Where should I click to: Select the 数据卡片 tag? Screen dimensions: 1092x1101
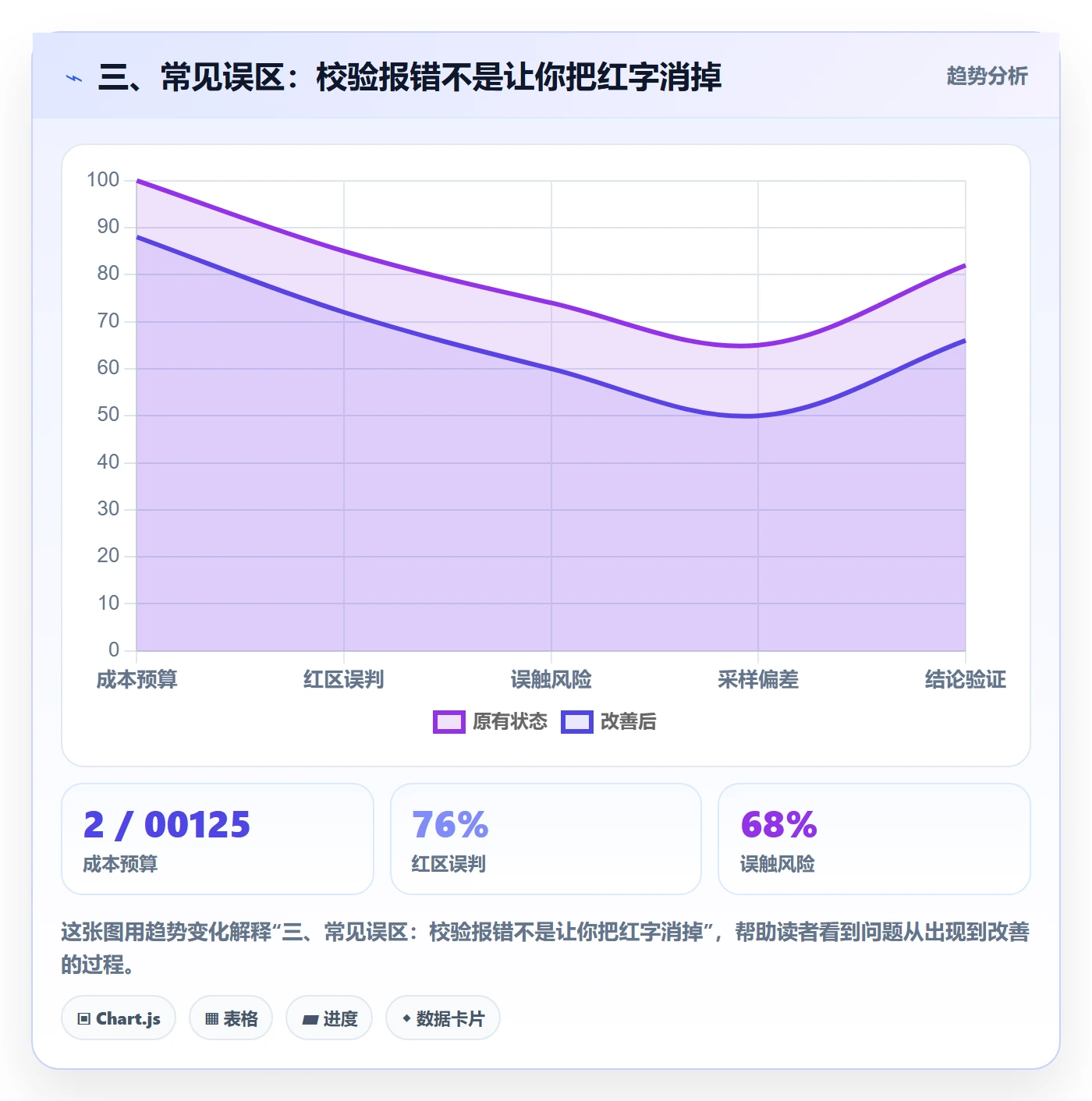coord(443,1018)
